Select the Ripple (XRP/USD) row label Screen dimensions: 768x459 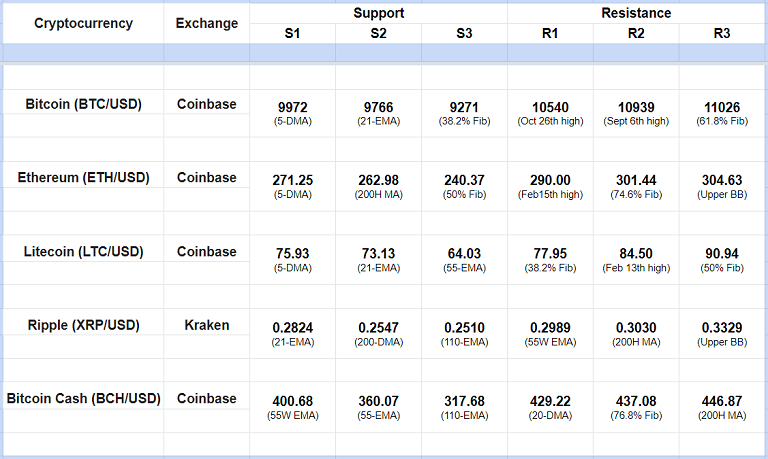pyautogui.click(x=83, y=325)
